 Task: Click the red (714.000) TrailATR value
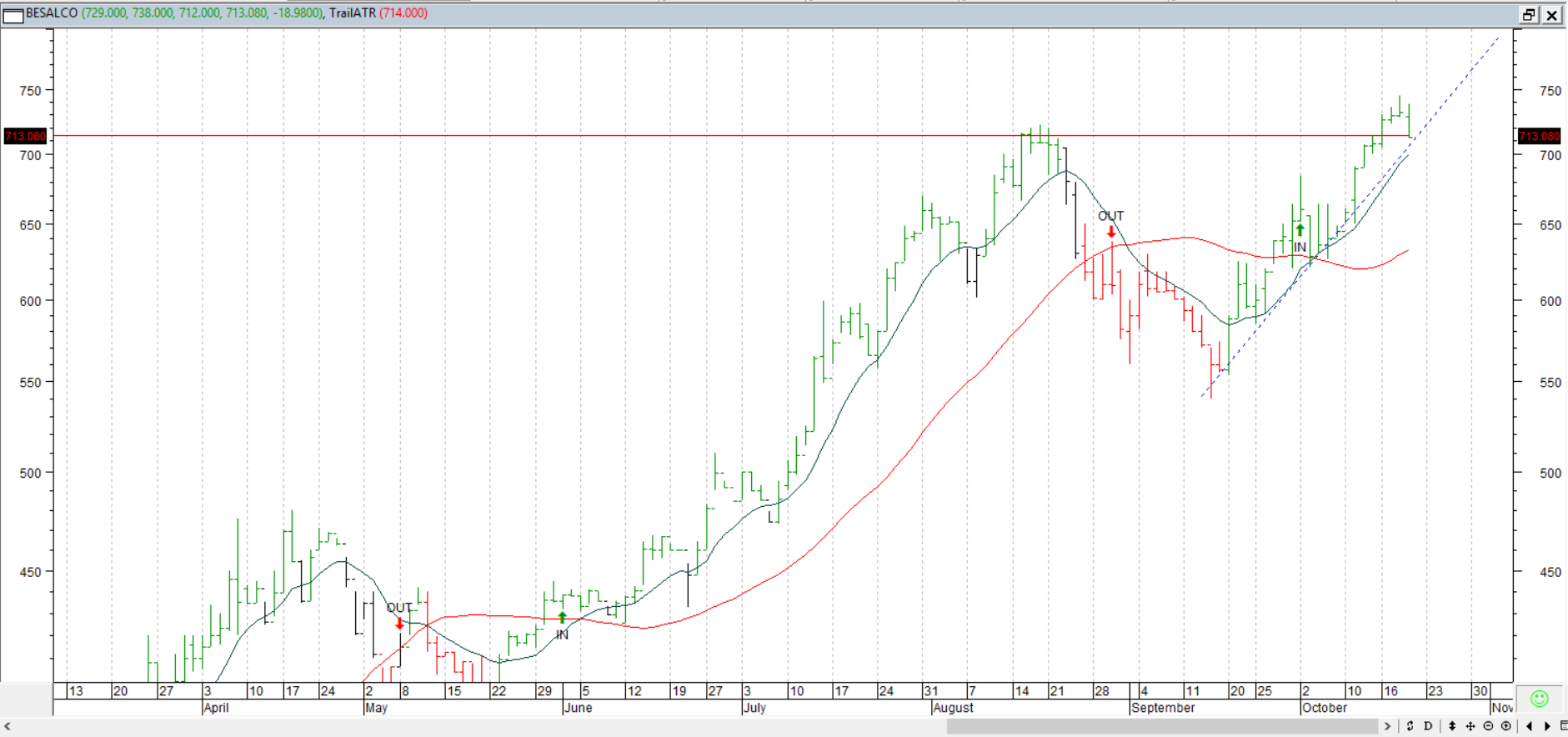click(403, 13)
